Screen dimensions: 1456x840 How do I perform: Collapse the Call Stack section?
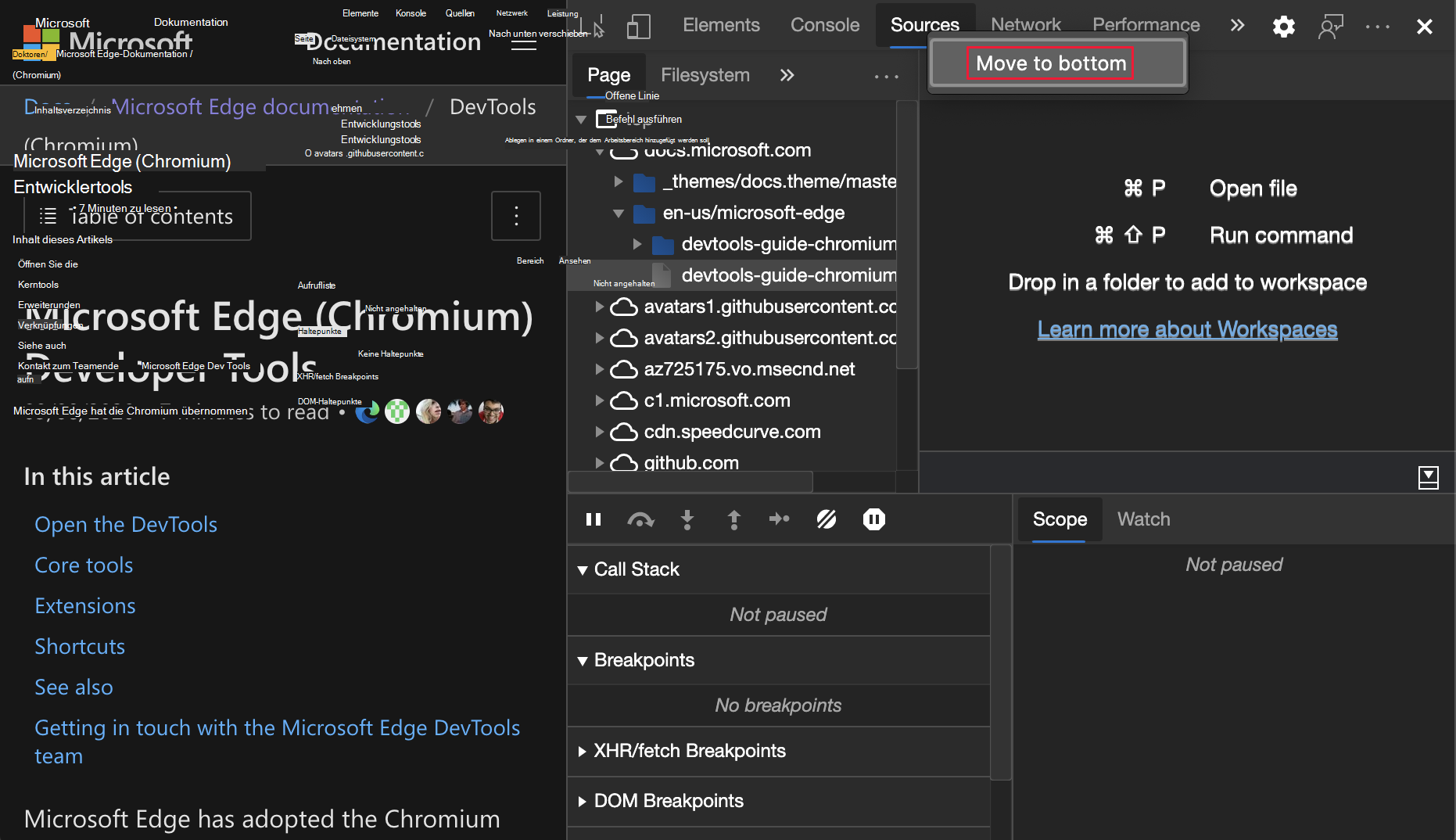coord(583,570)
